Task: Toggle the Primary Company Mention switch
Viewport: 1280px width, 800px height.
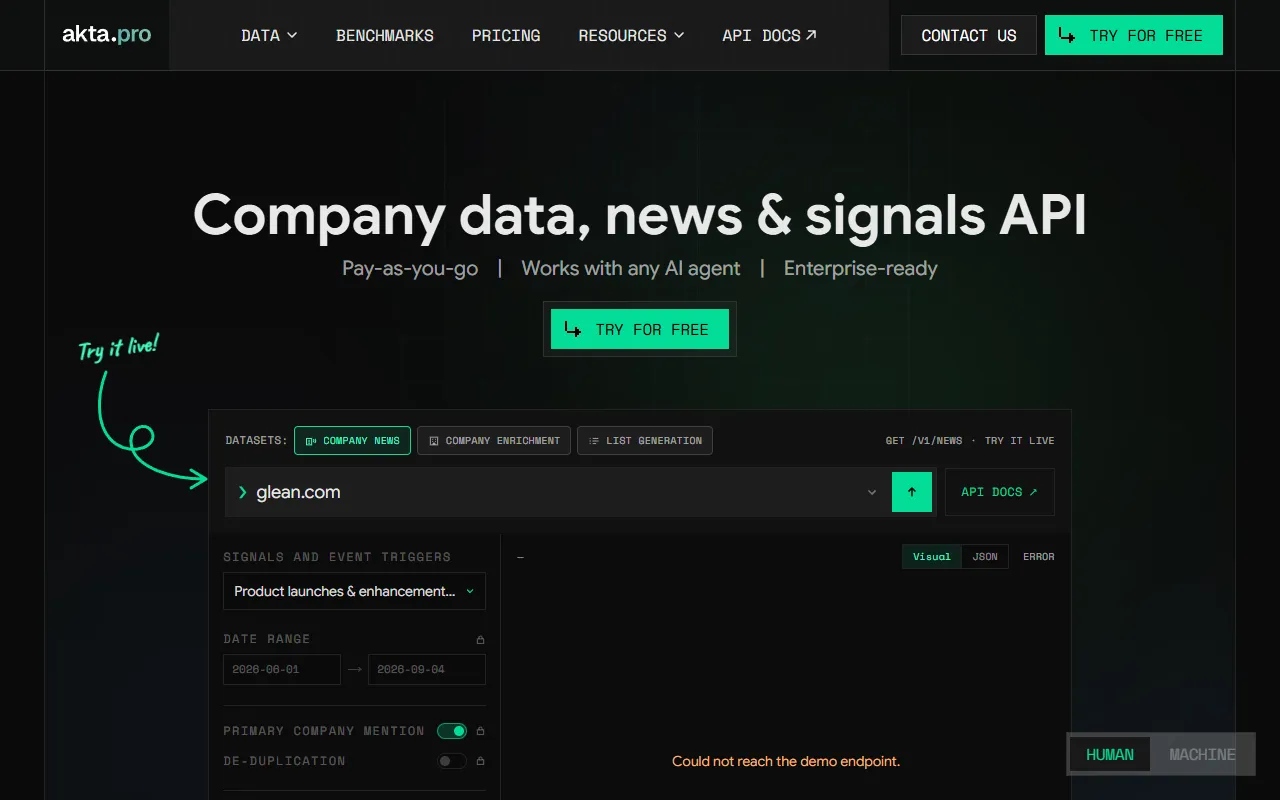Action: tap(452, 731)
